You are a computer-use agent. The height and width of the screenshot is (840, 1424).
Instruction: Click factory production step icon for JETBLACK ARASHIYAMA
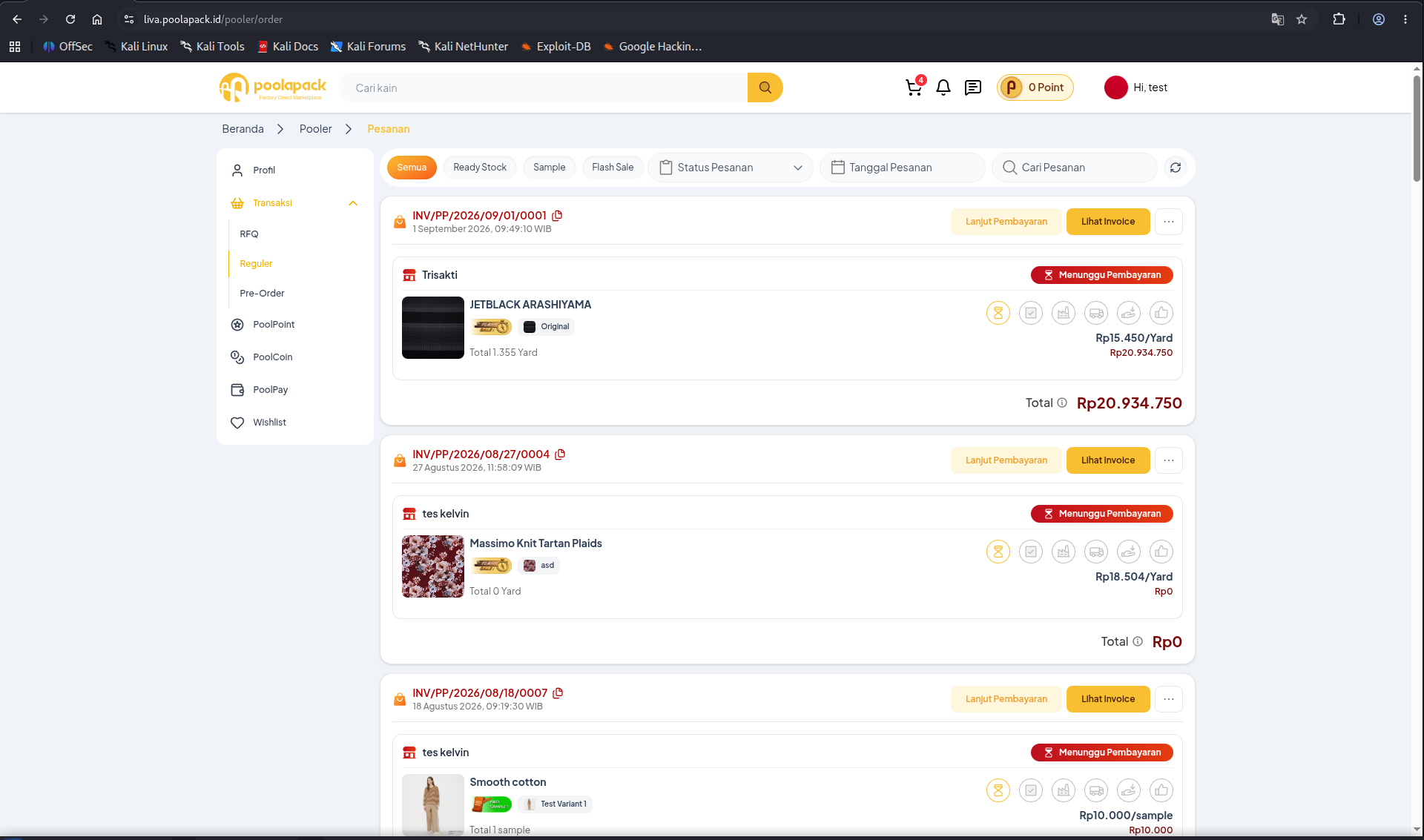point(1064,313)
